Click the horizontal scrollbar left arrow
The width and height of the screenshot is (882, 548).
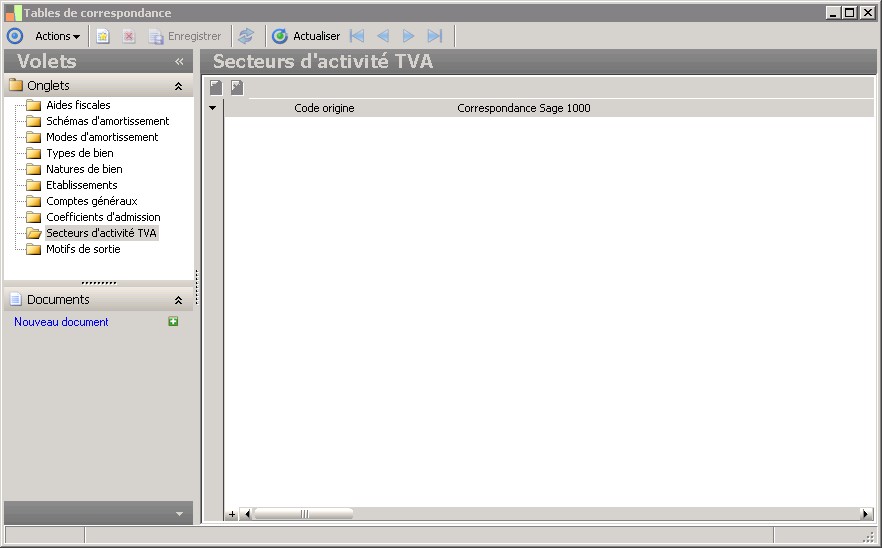coord(246,514)
